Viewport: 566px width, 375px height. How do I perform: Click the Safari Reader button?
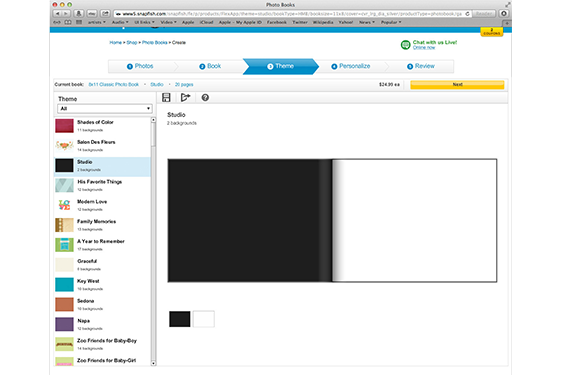coord(484,13)
